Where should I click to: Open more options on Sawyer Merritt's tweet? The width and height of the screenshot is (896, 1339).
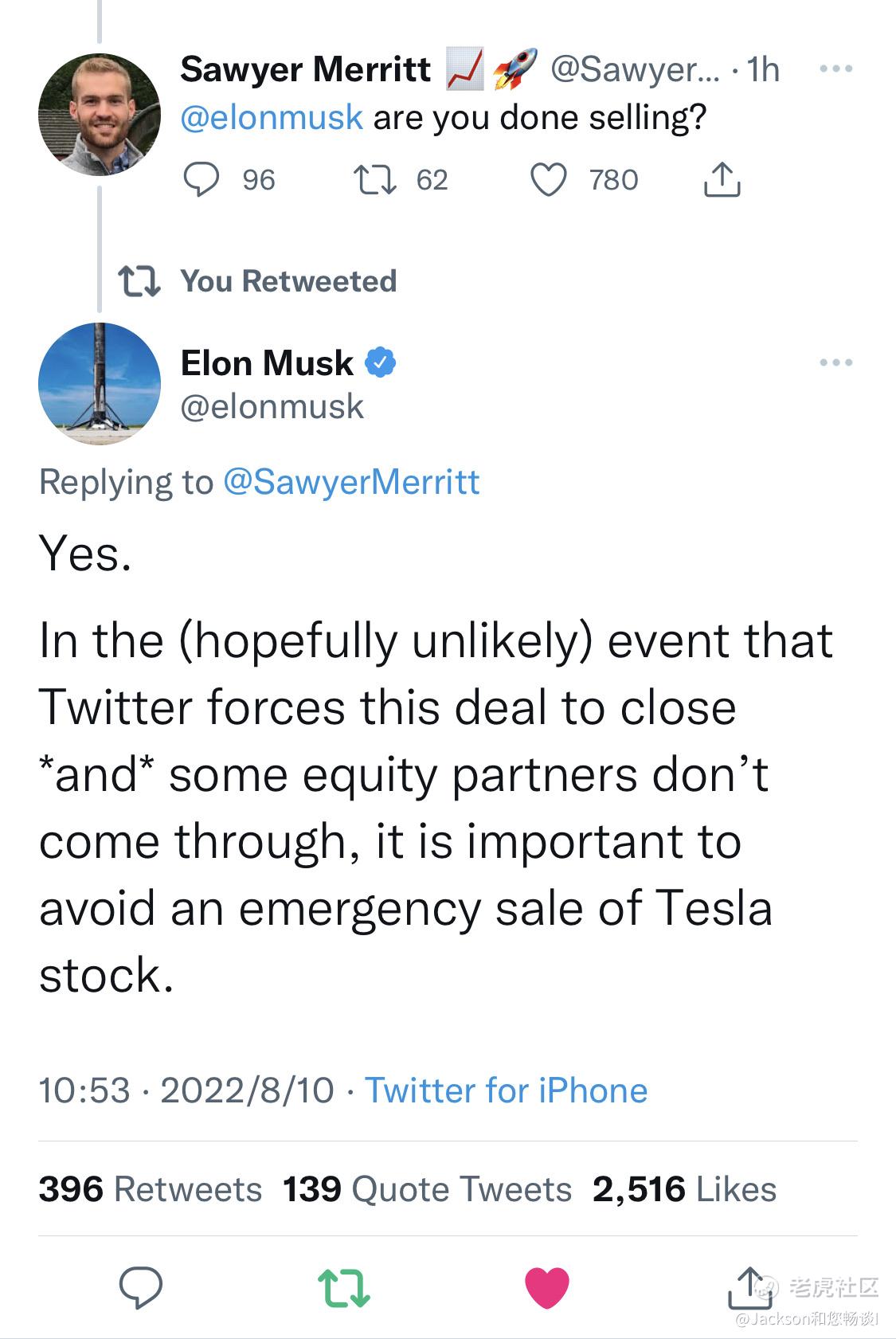coord(836,69)
